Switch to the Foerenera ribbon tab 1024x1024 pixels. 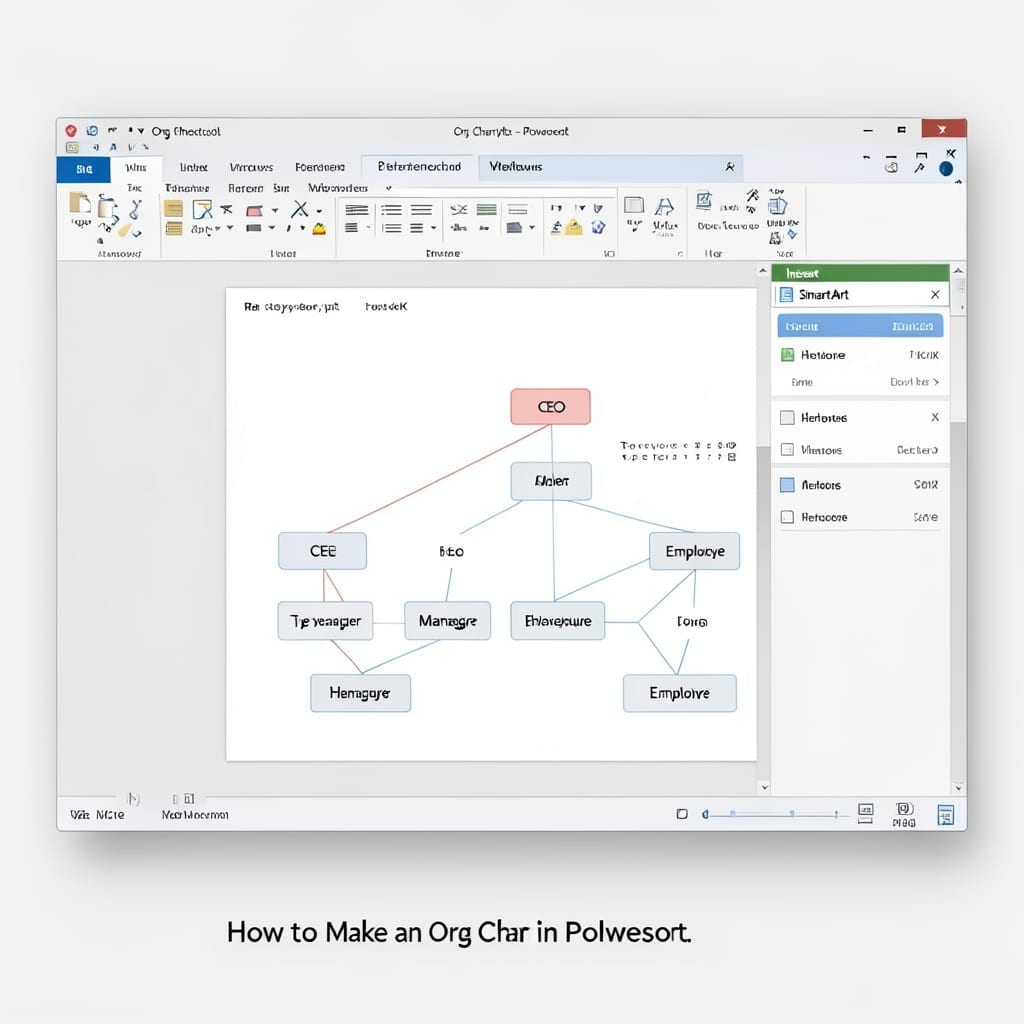coord(319,168)
